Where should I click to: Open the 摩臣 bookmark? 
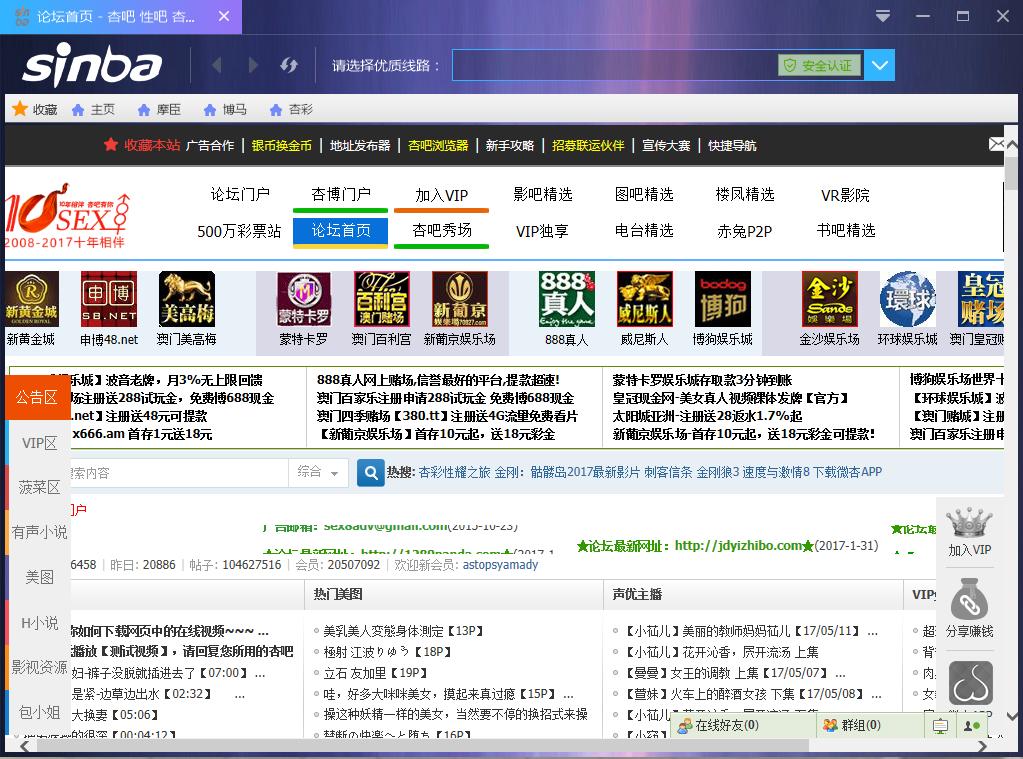tap(159, 110)
